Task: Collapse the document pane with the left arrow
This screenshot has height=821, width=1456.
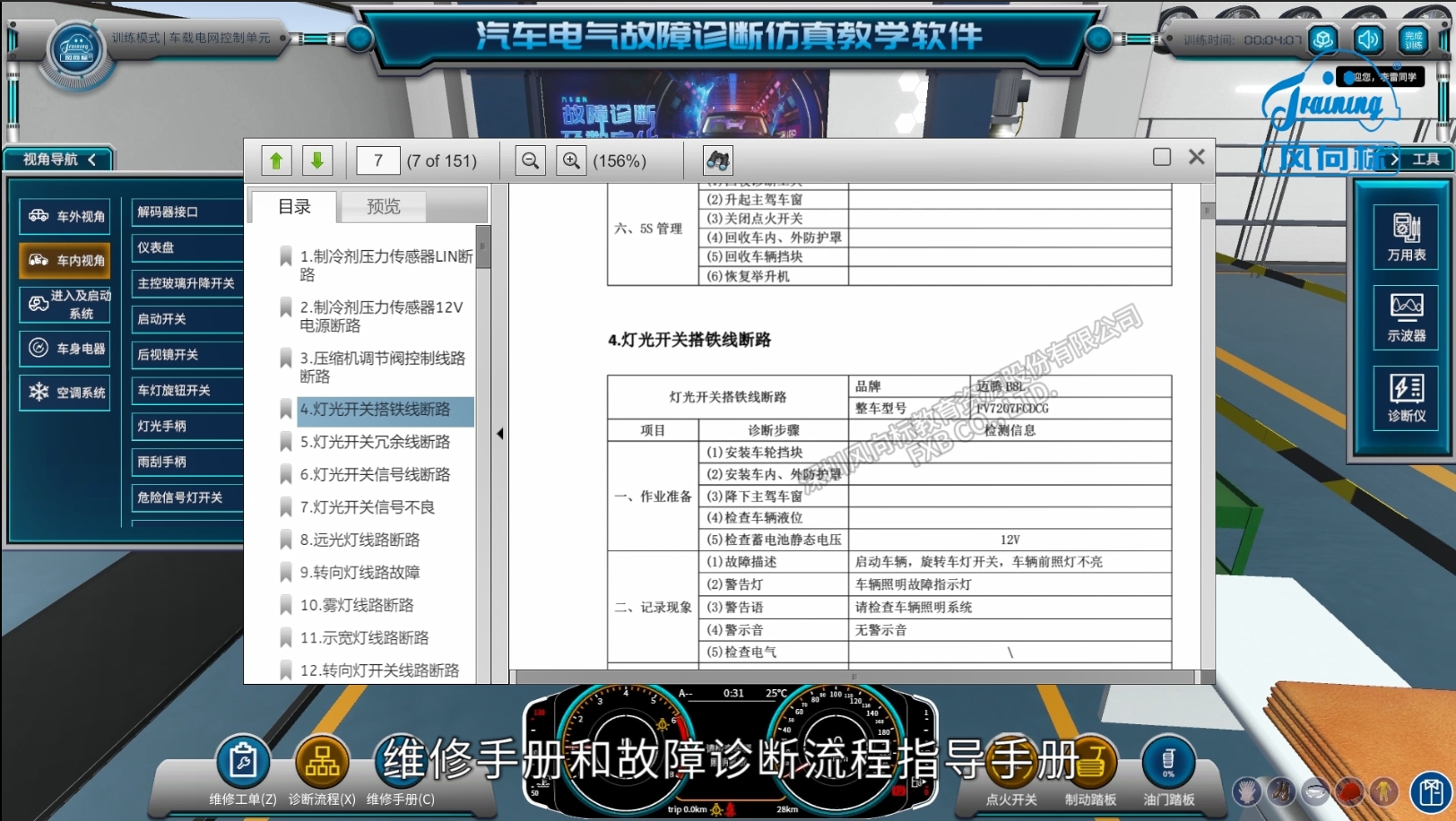Action: (x=499, y=433)
